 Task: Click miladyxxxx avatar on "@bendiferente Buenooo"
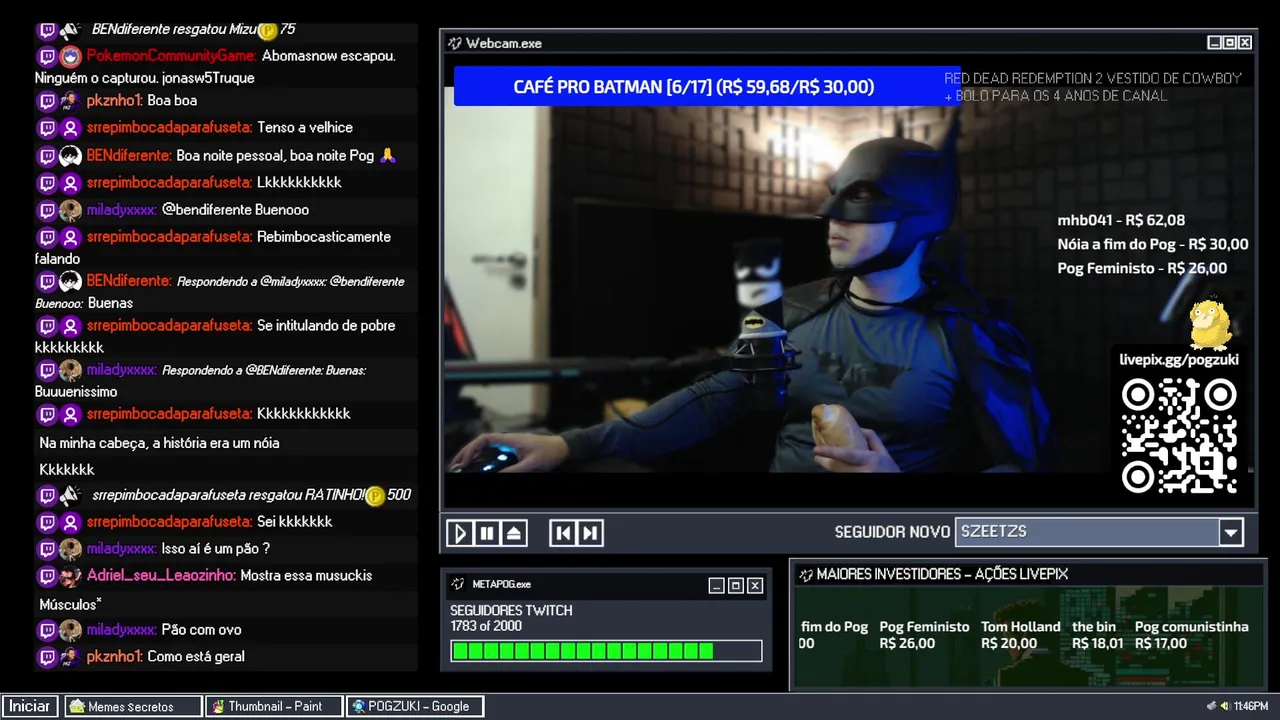tap(70, 210)
